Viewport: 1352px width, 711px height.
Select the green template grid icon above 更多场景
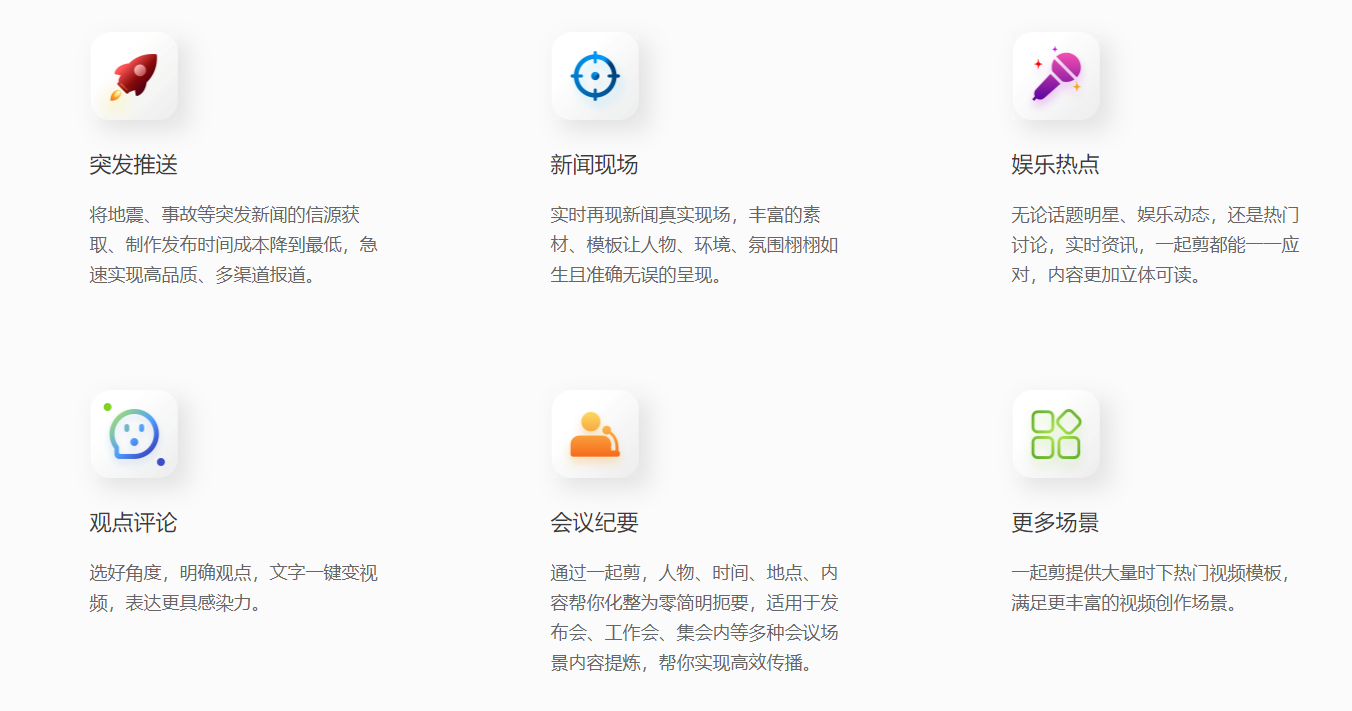[x=1056, y=434]
